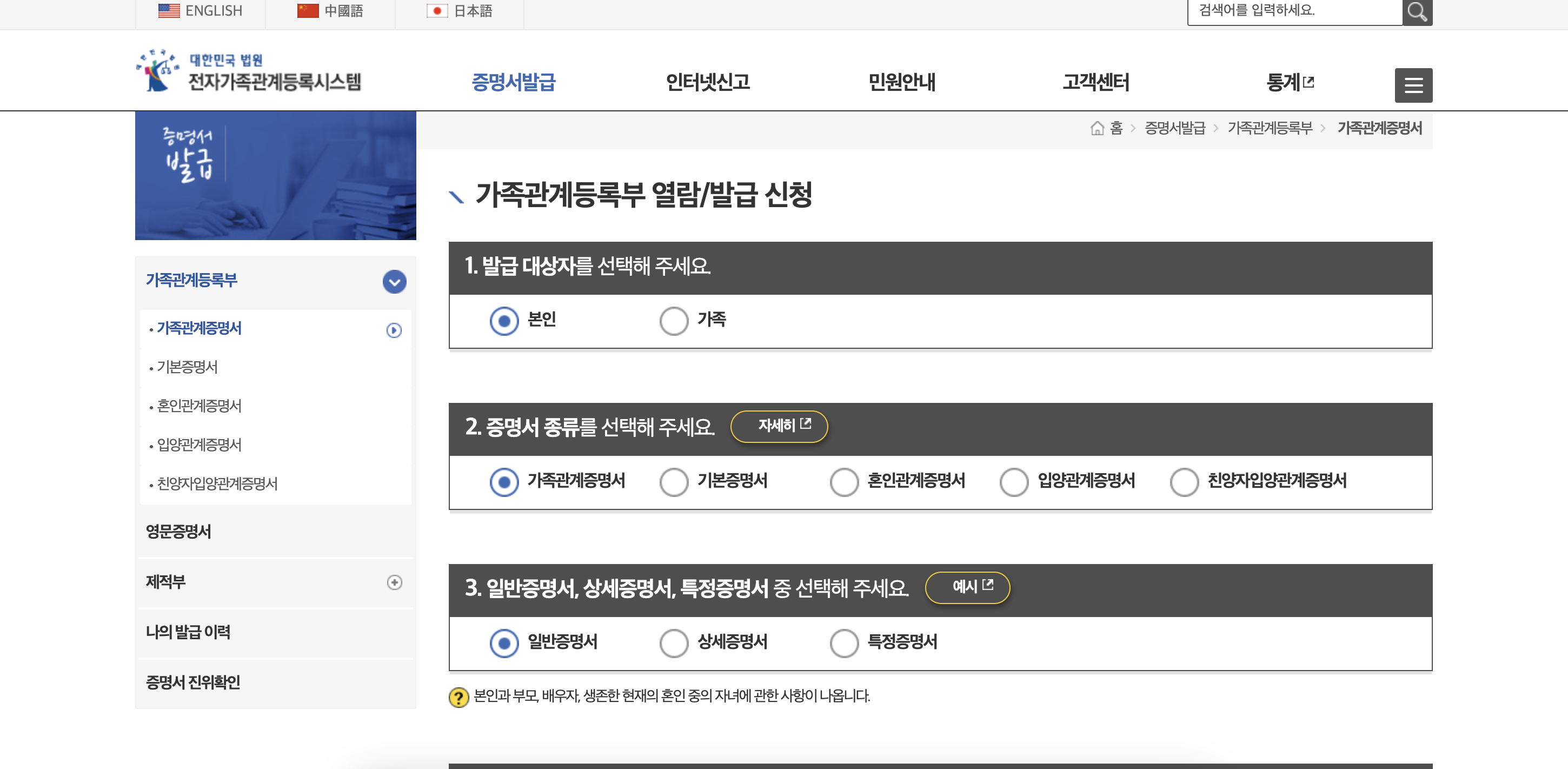This screenshot has width=1568, height=769.
Task: Expand the 제적부 sidebar section
Action: [396, 582]
